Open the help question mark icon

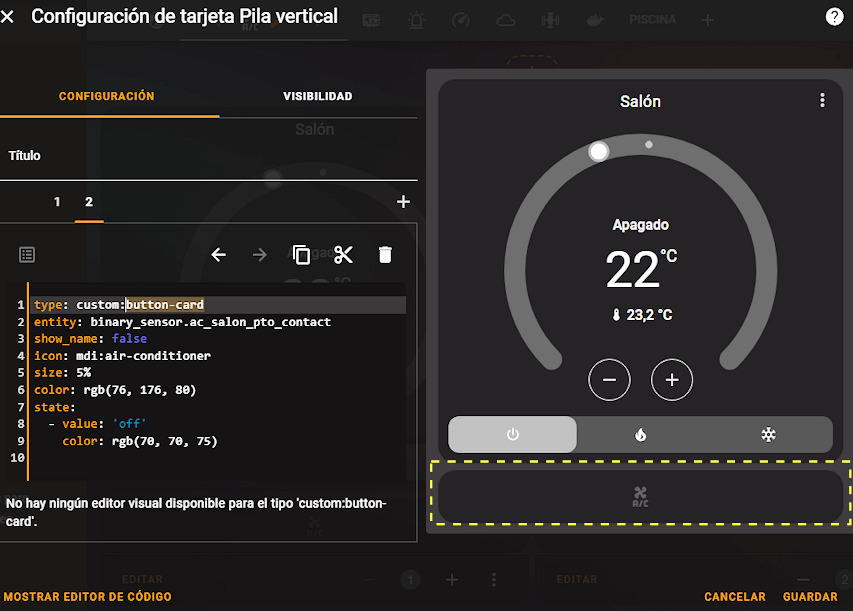834,17
